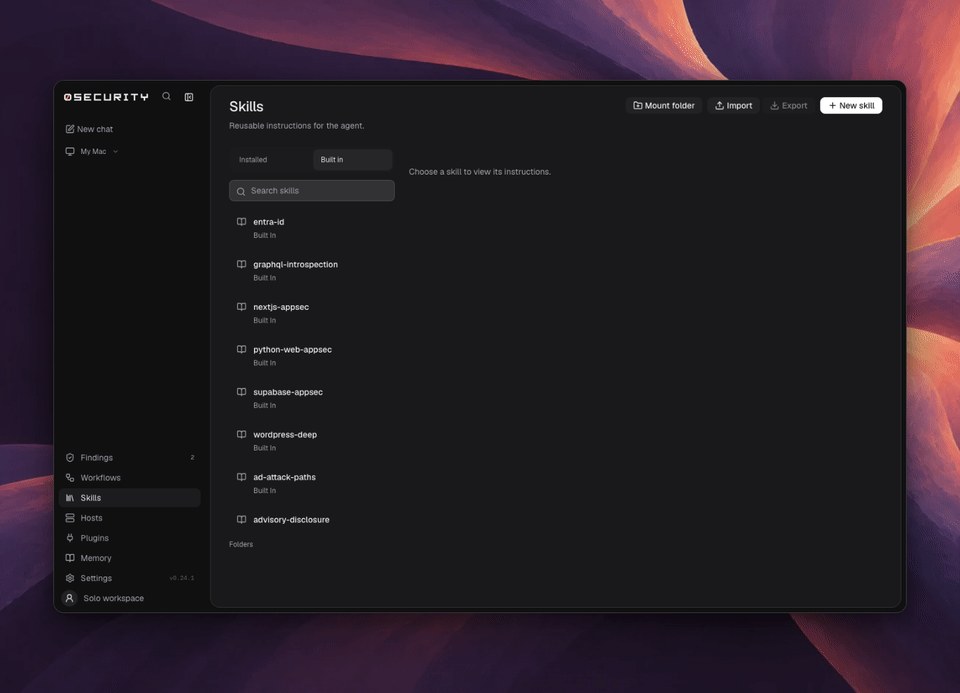This screenshot has width=960, height=693.
Task: Switch to the Built in tab
Action: [x=353, y=160]
